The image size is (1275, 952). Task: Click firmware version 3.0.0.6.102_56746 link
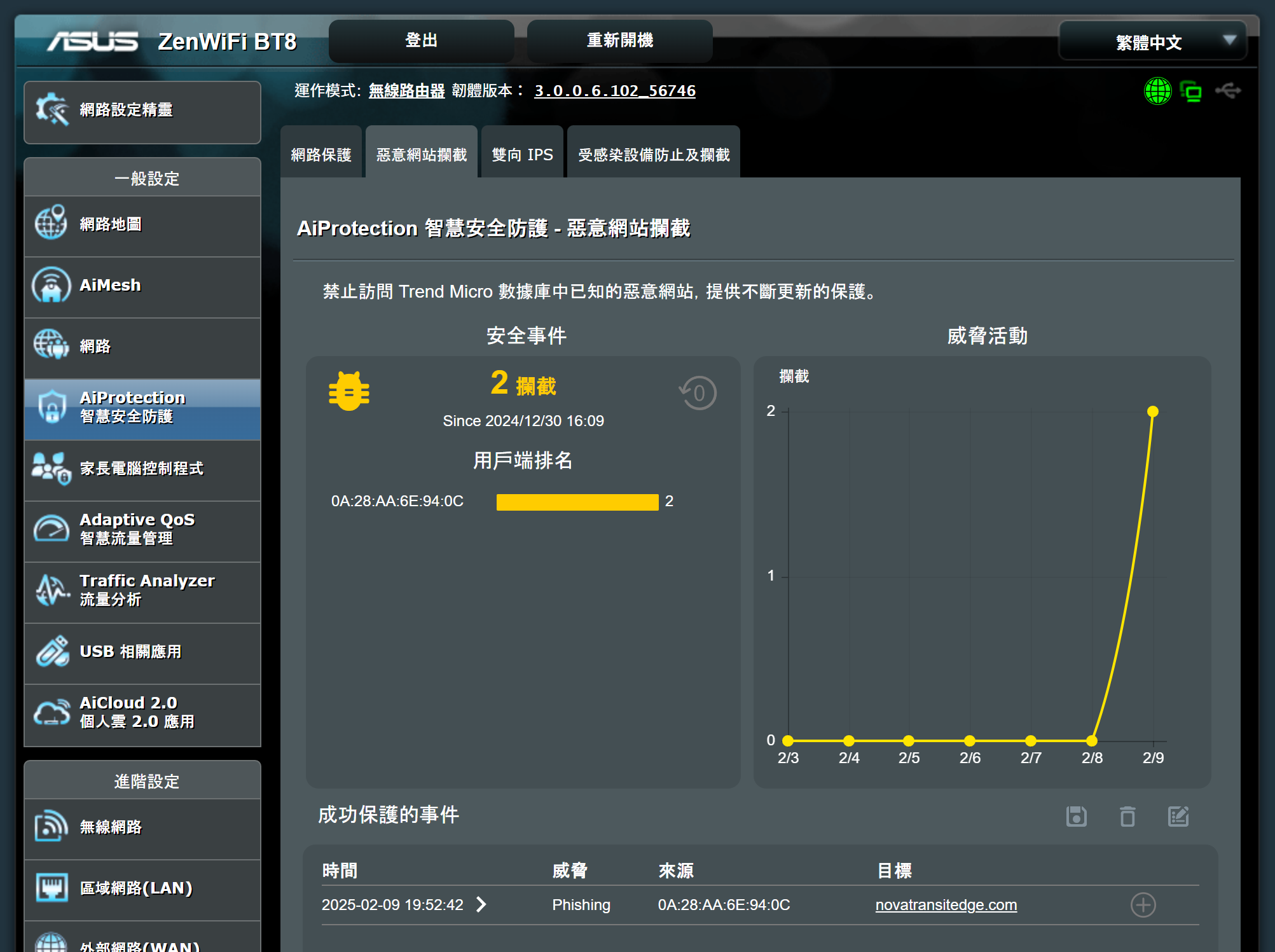(614, 91)
